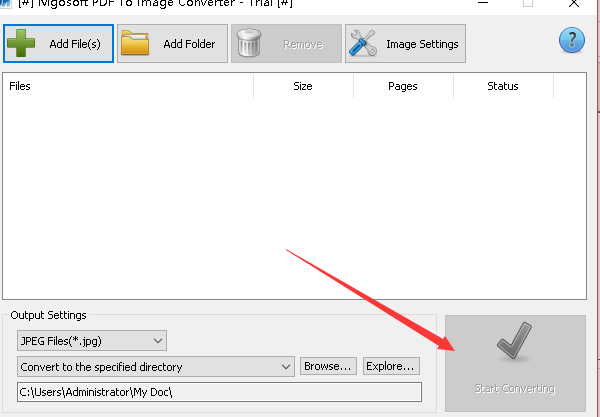Screen dimensions: 600x417
Task: Click the Start Converting checkmark button
Action: coord(515,363)
